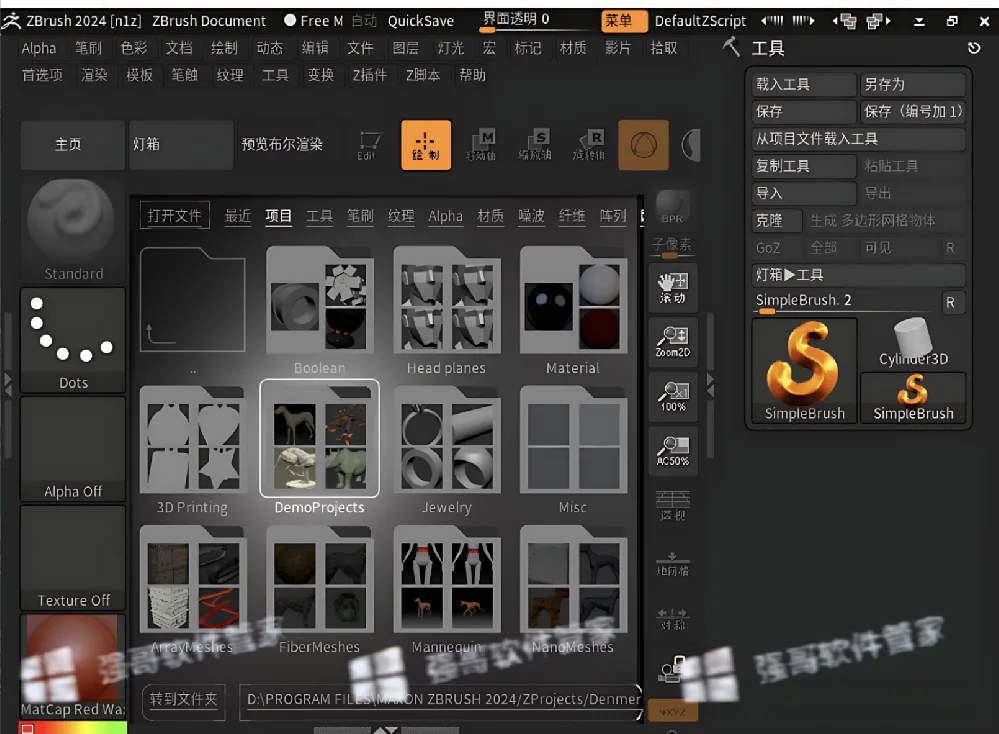Open the MatCap Red Wax material selector
Screen dimensions: 999x734
(73, 666)
